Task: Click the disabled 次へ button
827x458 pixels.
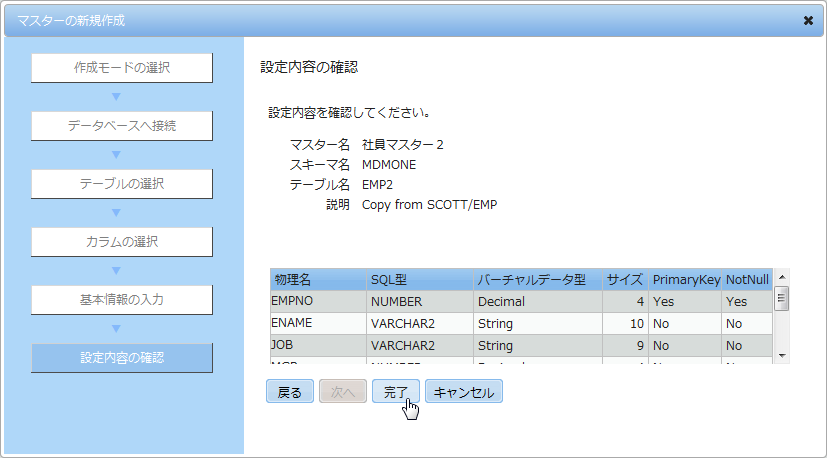Action: pyautogui.click(x=343, y=392)
